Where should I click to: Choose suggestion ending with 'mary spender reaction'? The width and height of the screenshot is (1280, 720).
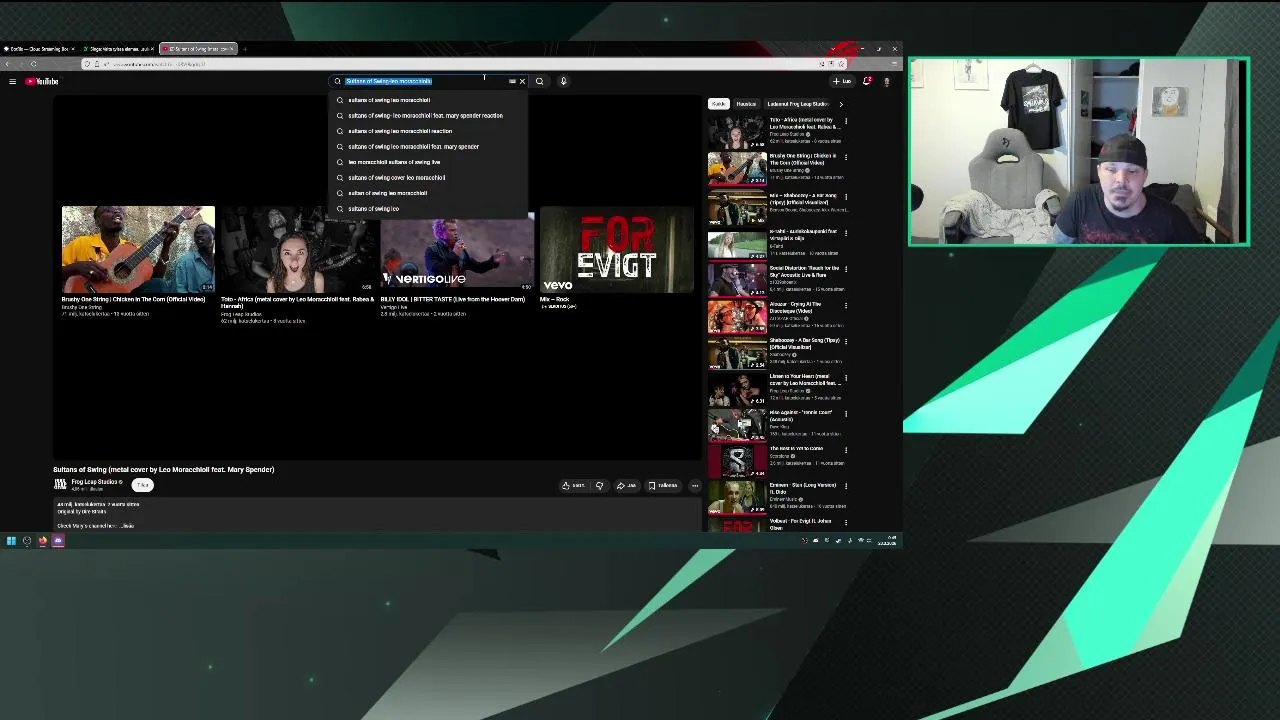(x=428, y=115)
